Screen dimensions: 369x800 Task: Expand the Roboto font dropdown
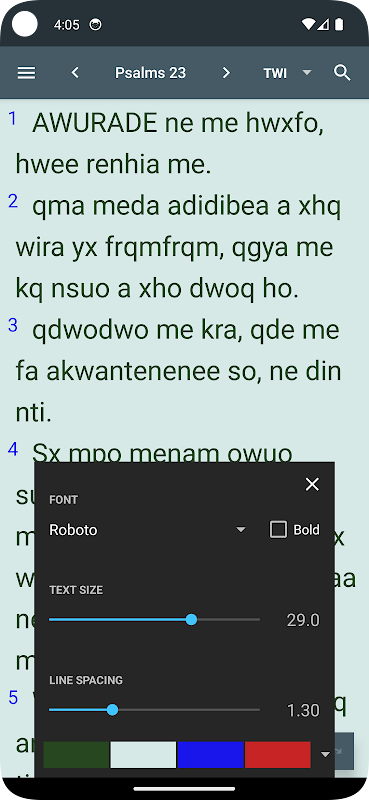coord(147,530)
